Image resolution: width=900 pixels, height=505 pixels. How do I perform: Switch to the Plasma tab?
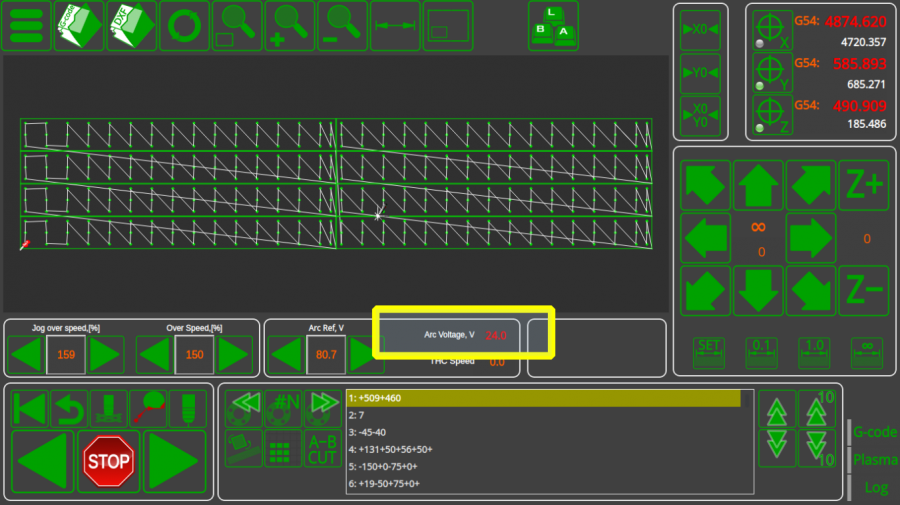874,460
